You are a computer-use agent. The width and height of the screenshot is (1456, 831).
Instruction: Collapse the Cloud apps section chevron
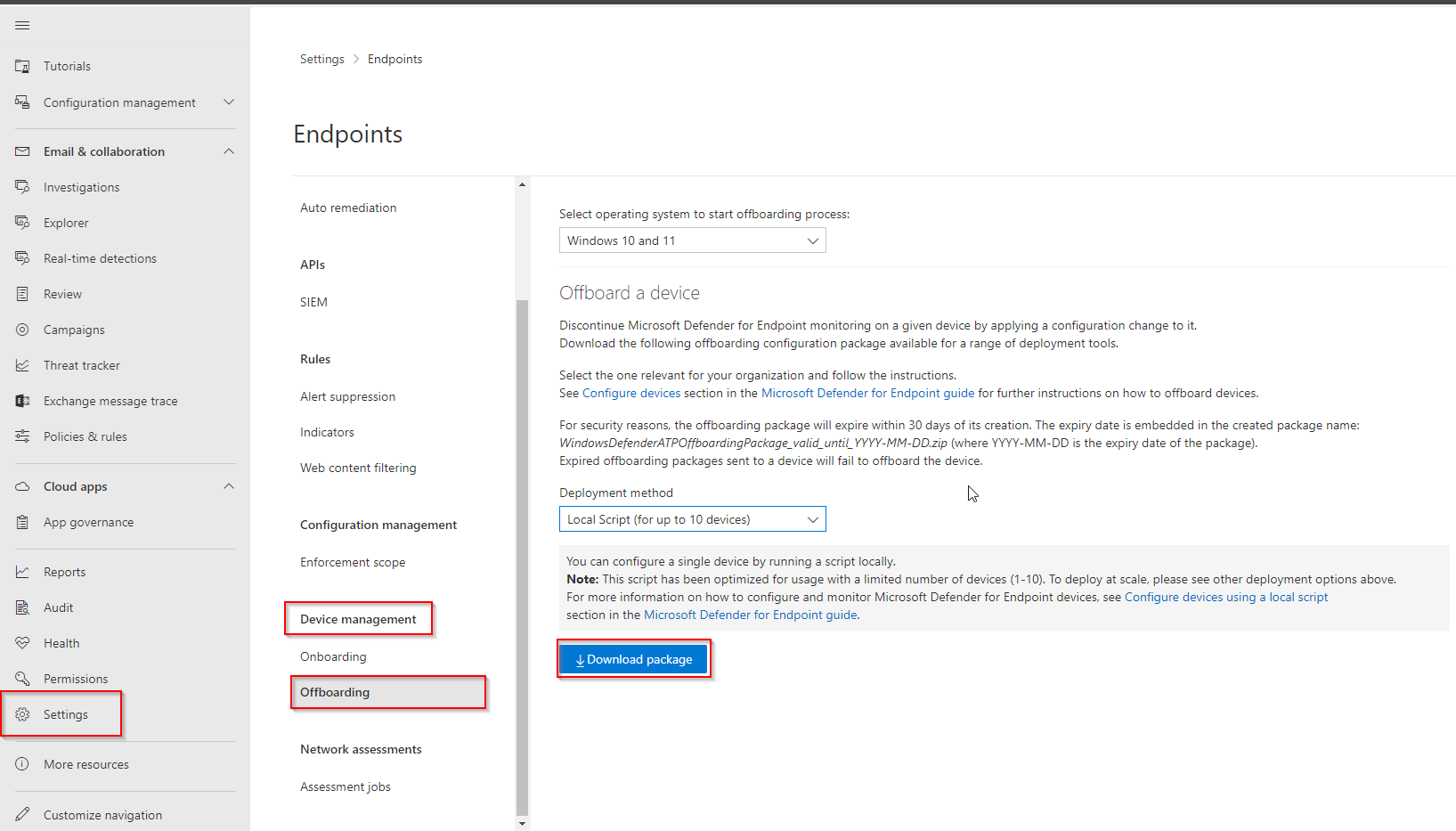click(229, 486)
